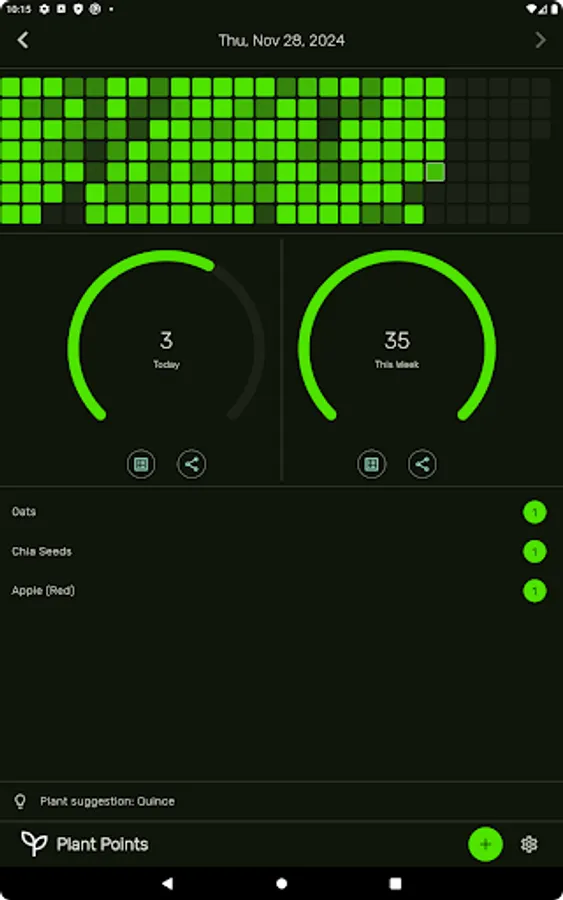Open grid view under Today gauge

[141, 464]
